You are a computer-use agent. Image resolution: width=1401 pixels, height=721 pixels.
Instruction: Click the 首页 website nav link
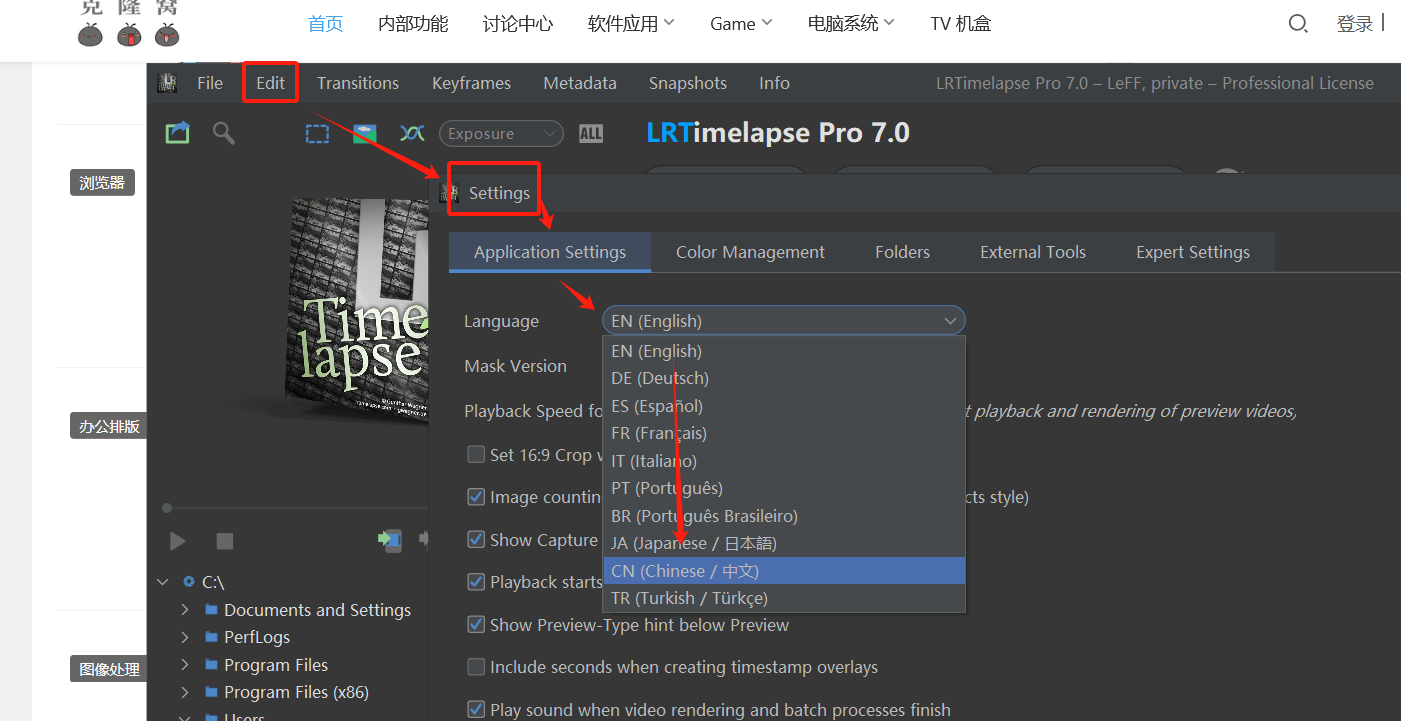(325, 23)
